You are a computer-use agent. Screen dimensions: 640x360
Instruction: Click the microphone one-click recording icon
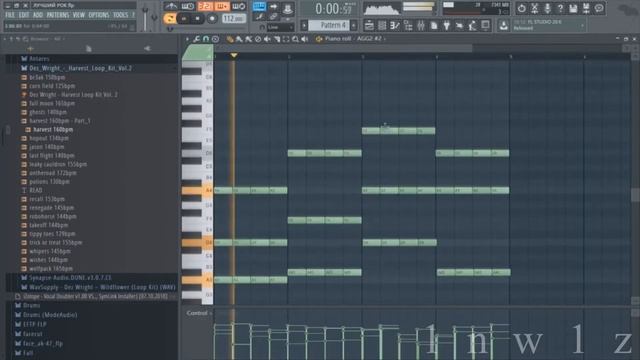547,8
